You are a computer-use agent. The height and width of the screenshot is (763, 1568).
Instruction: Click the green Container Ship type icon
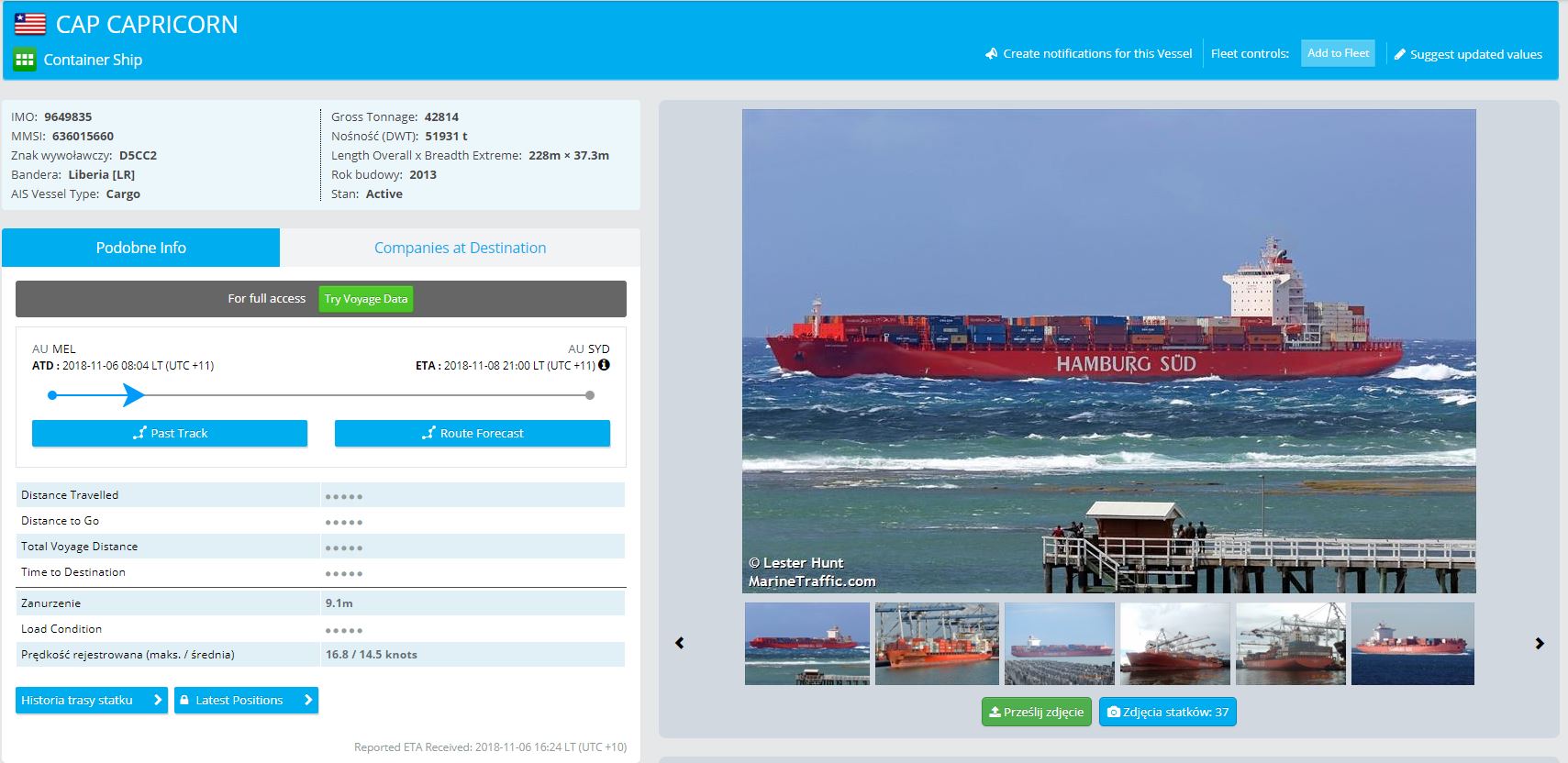coord(25,60)
